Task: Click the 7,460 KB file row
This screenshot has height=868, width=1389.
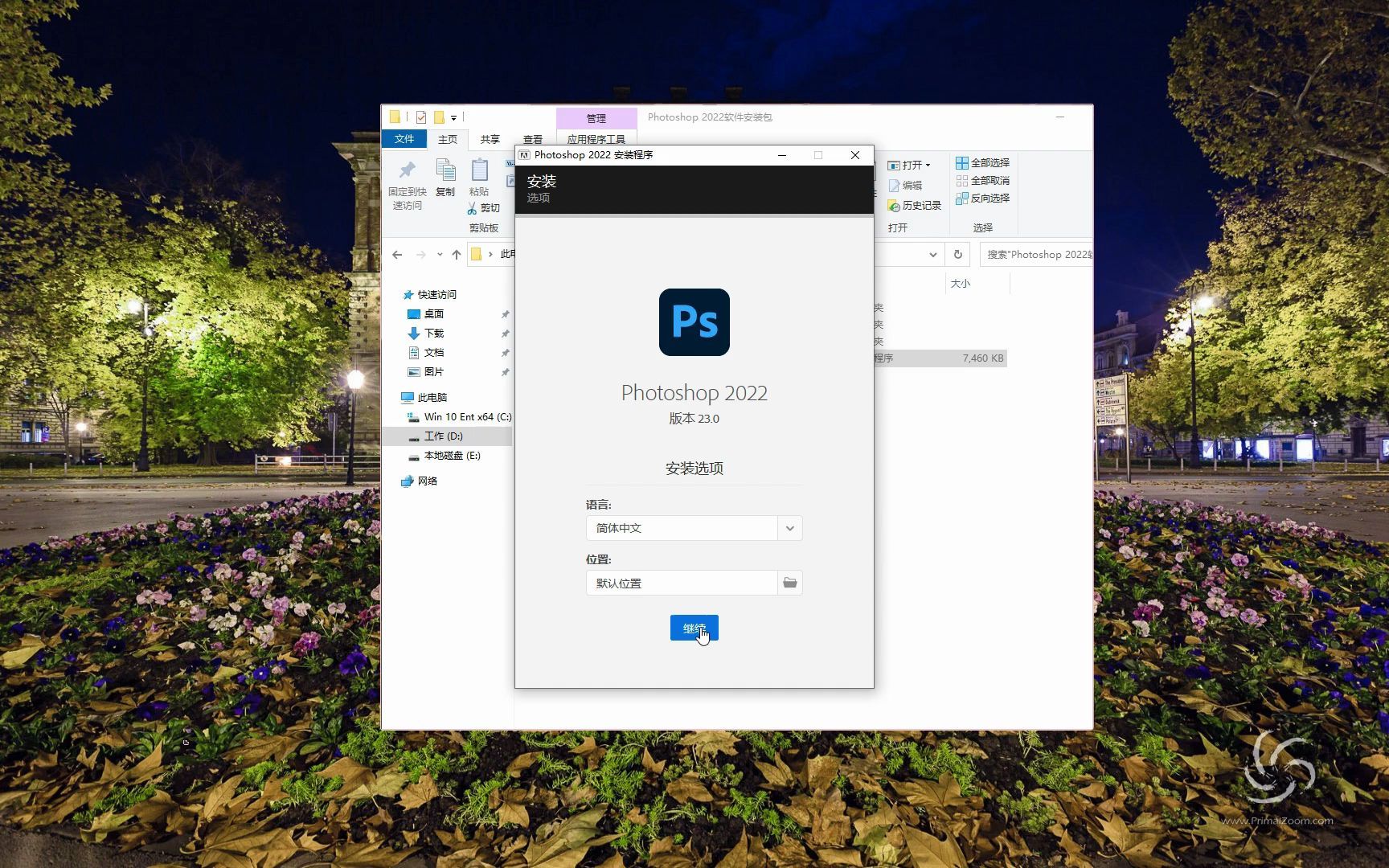Action: (940, 358)
